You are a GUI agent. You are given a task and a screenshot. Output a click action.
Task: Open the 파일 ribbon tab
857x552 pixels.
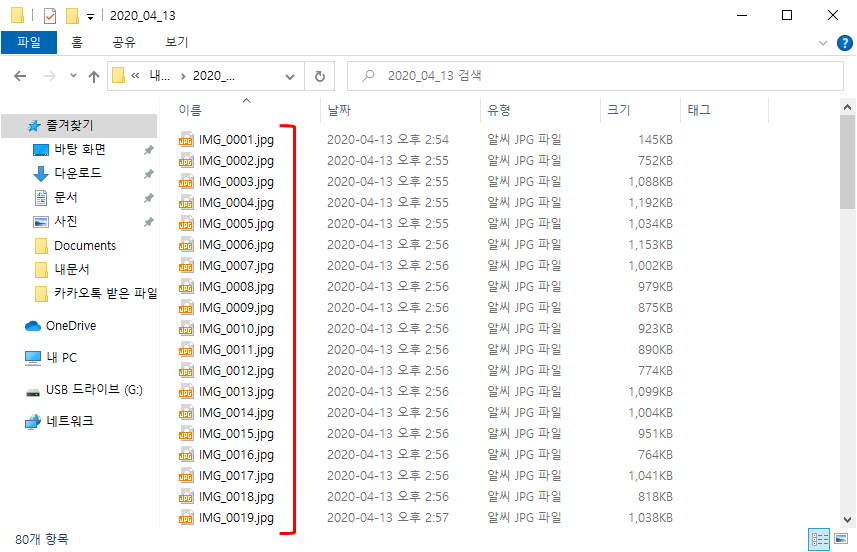(x=29, y=42)
